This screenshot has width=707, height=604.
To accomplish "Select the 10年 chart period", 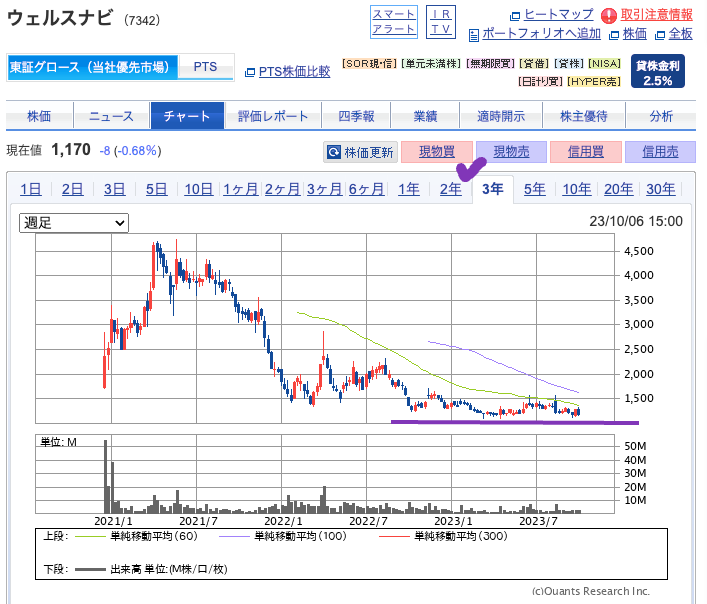I will [x=577, y=189].
